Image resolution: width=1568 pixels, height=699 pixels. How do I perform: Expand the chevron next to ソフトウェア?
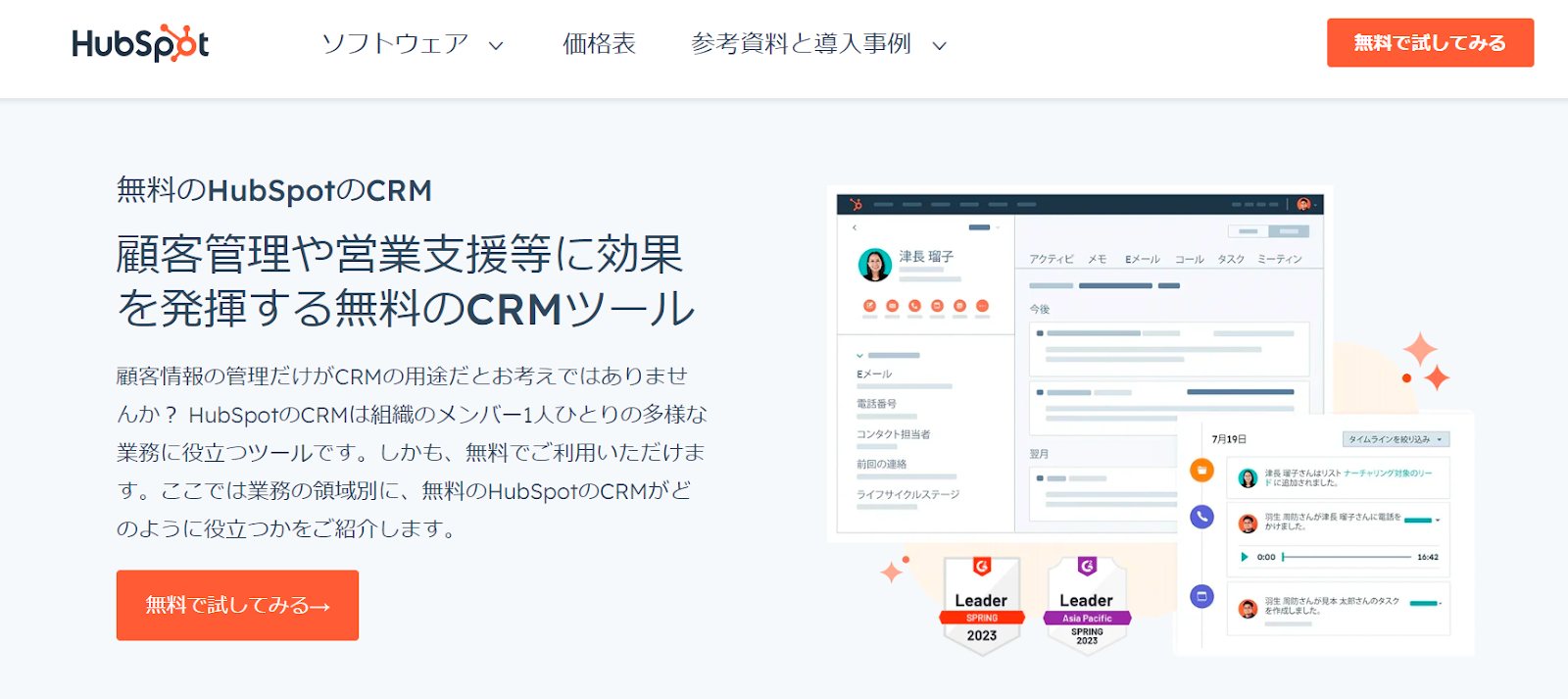(496, 45)
